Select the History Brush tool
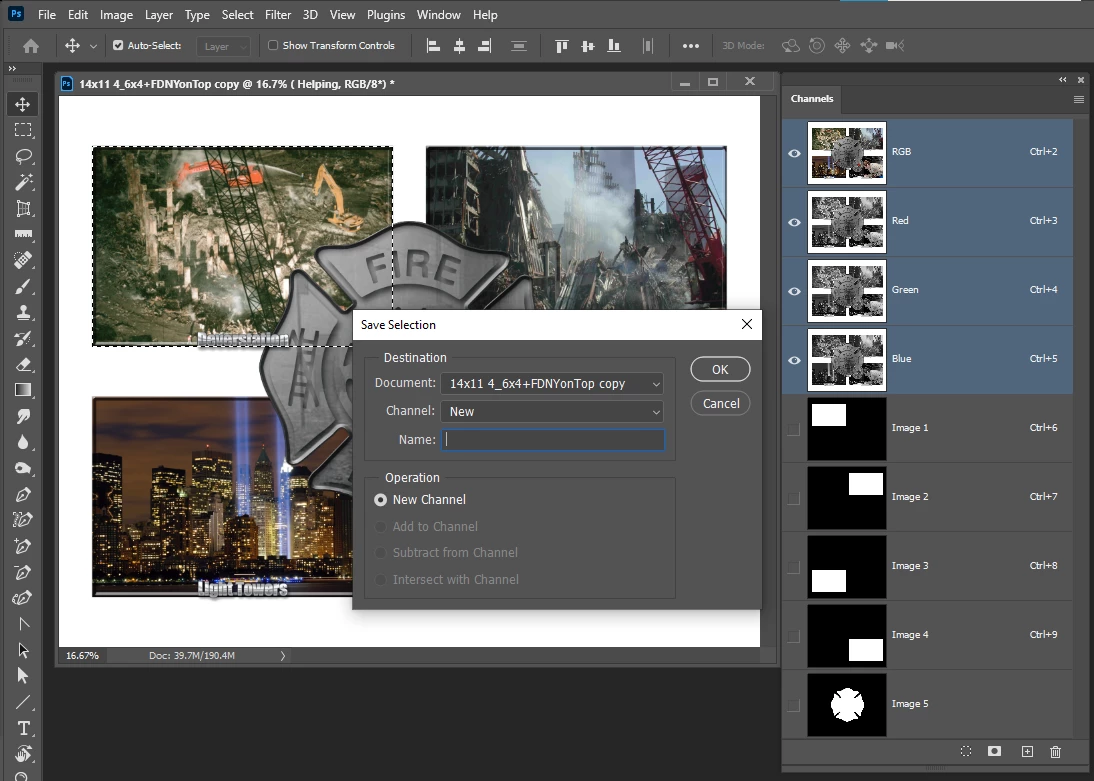 (x=22, y=339)
